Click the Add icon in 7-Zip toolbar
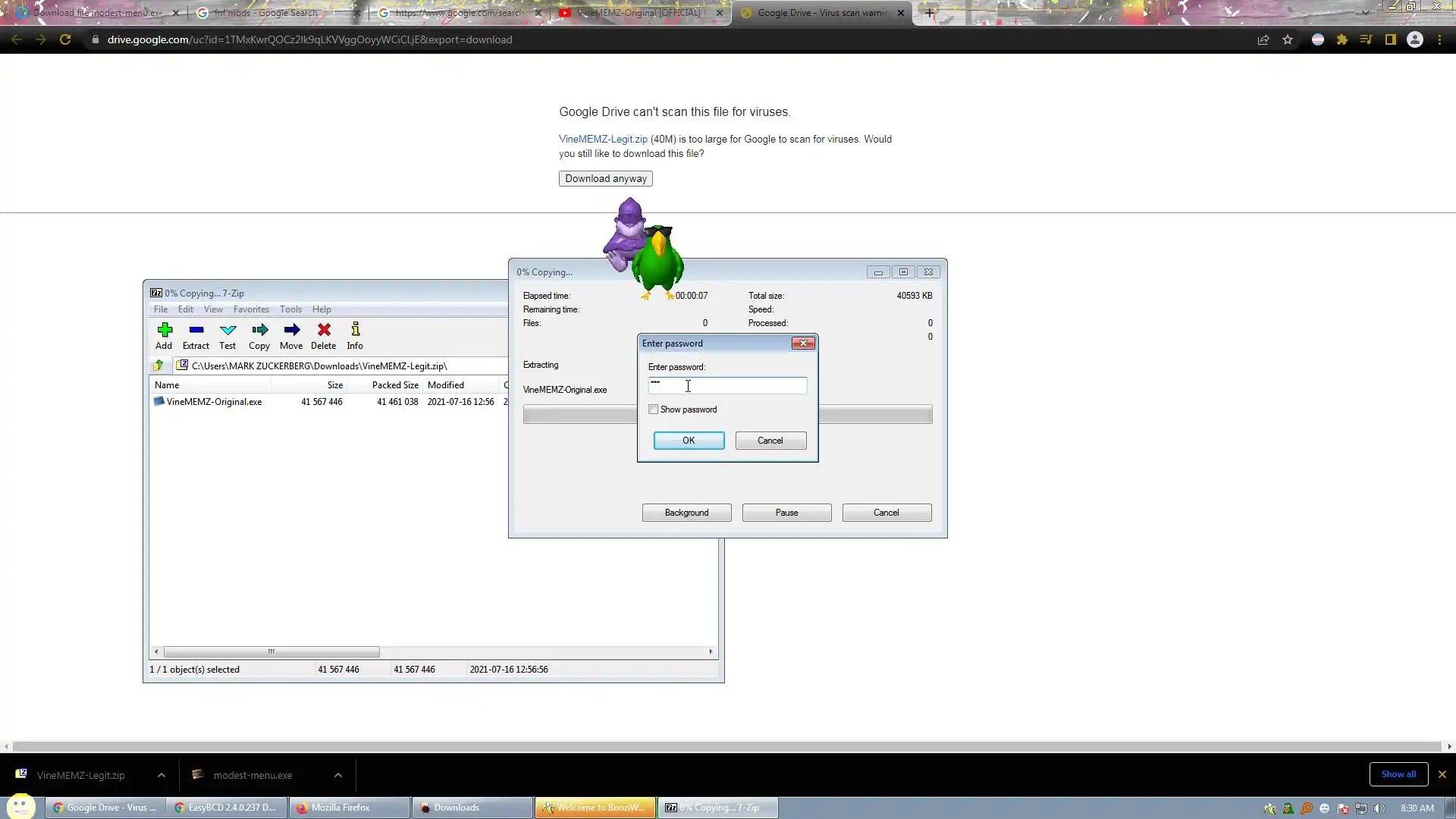Viewport: 1456px width, 819px height. tap(164, 330)
